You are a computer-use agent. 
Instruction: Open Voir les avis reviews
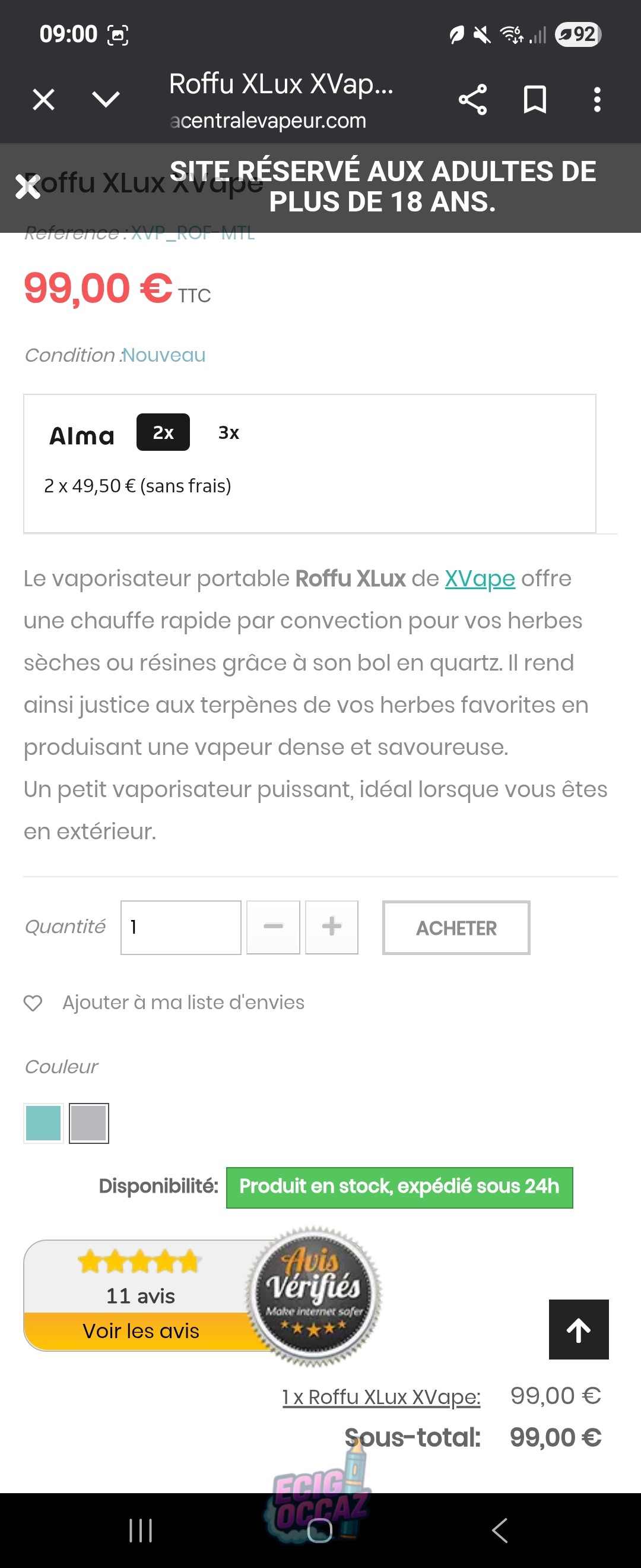141,1331
